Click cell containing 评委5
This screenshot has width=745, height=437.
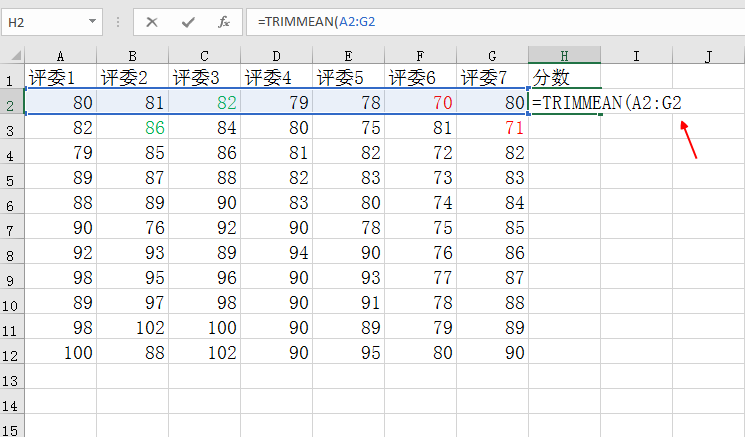(x=348, y=76)
